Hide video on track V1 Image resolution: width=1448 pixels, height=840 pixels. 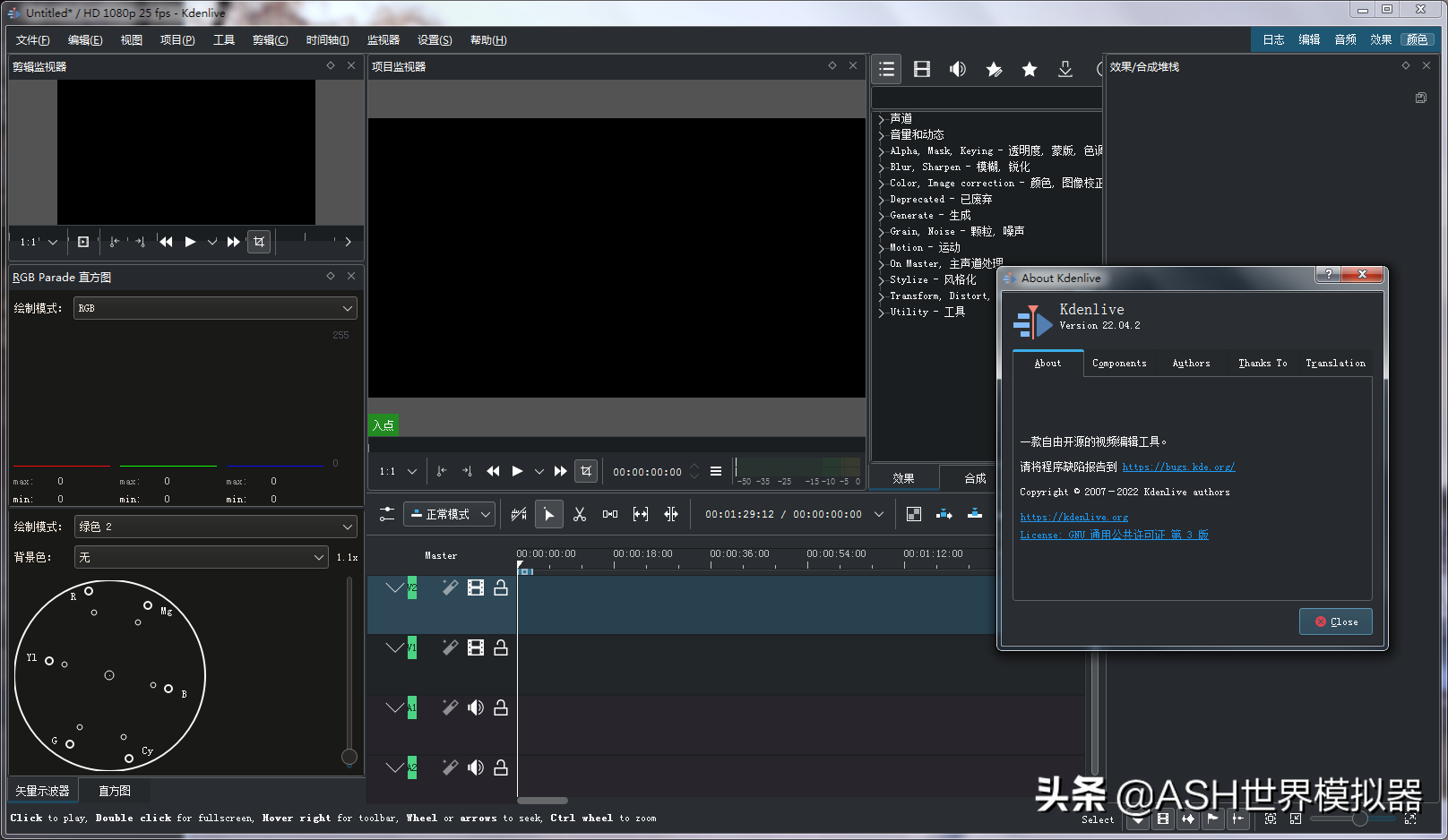point(476,647)
